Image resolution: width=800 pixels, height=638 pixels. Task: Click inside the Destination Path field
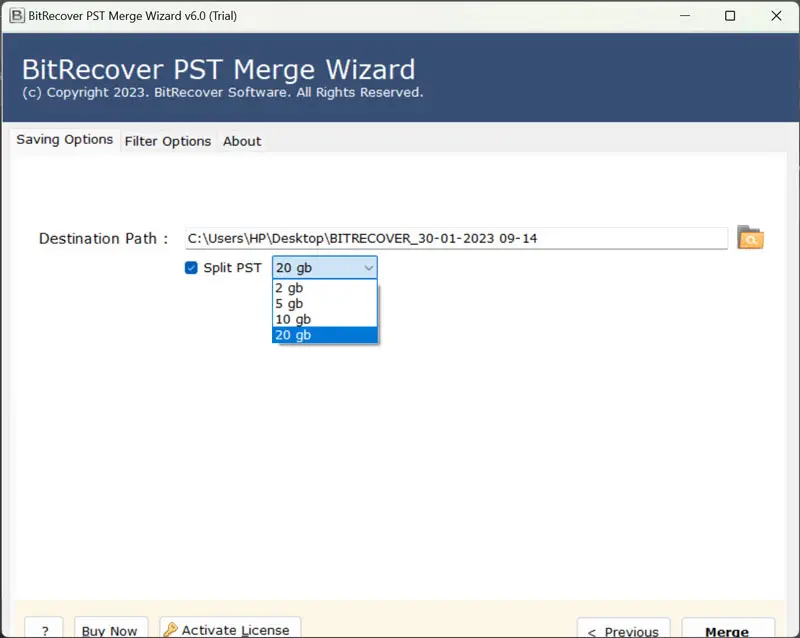pos(456,238)
